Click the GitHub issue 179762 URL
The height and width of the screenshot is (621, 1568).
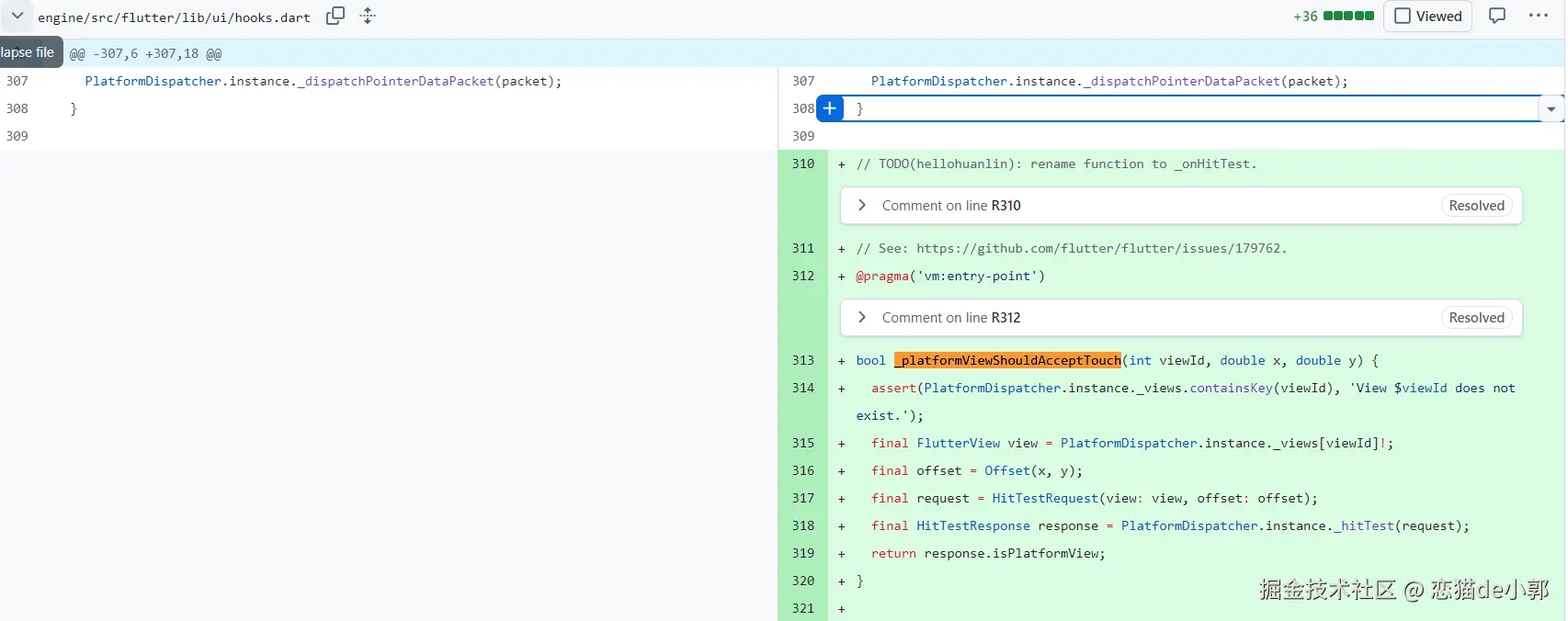click(1098, 248)
